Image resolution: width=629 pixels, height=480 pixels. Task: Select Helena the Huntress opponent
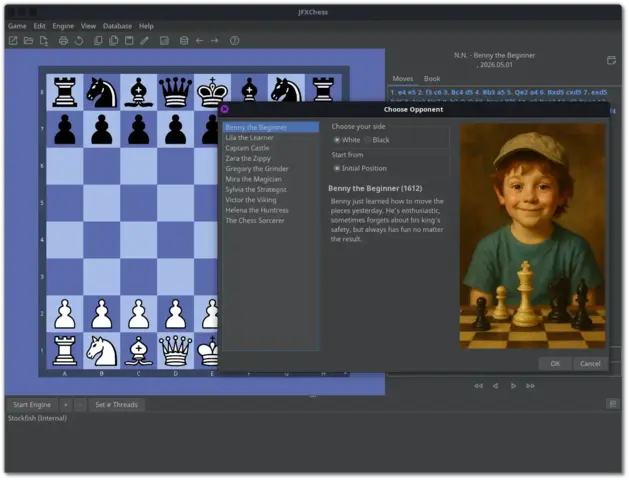[x=271, y=210]
